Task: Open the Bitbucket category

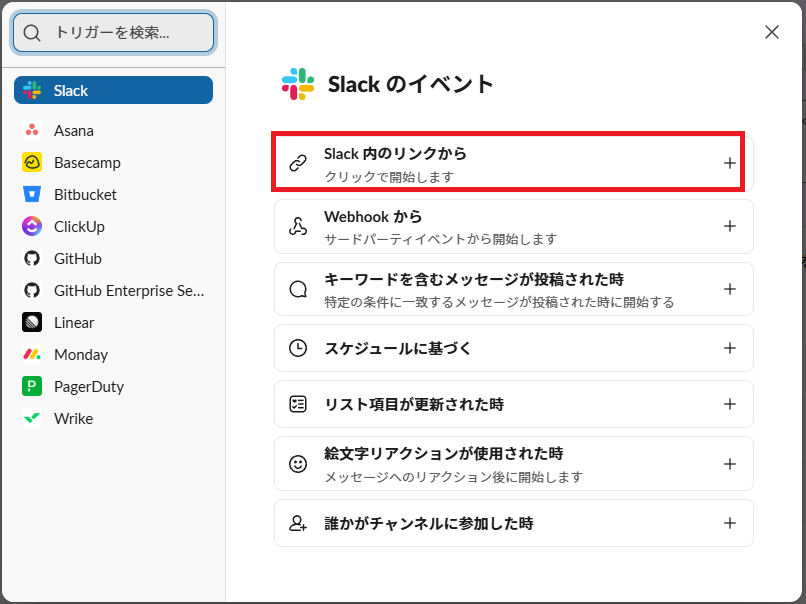Action: click(x=114, y=194)
